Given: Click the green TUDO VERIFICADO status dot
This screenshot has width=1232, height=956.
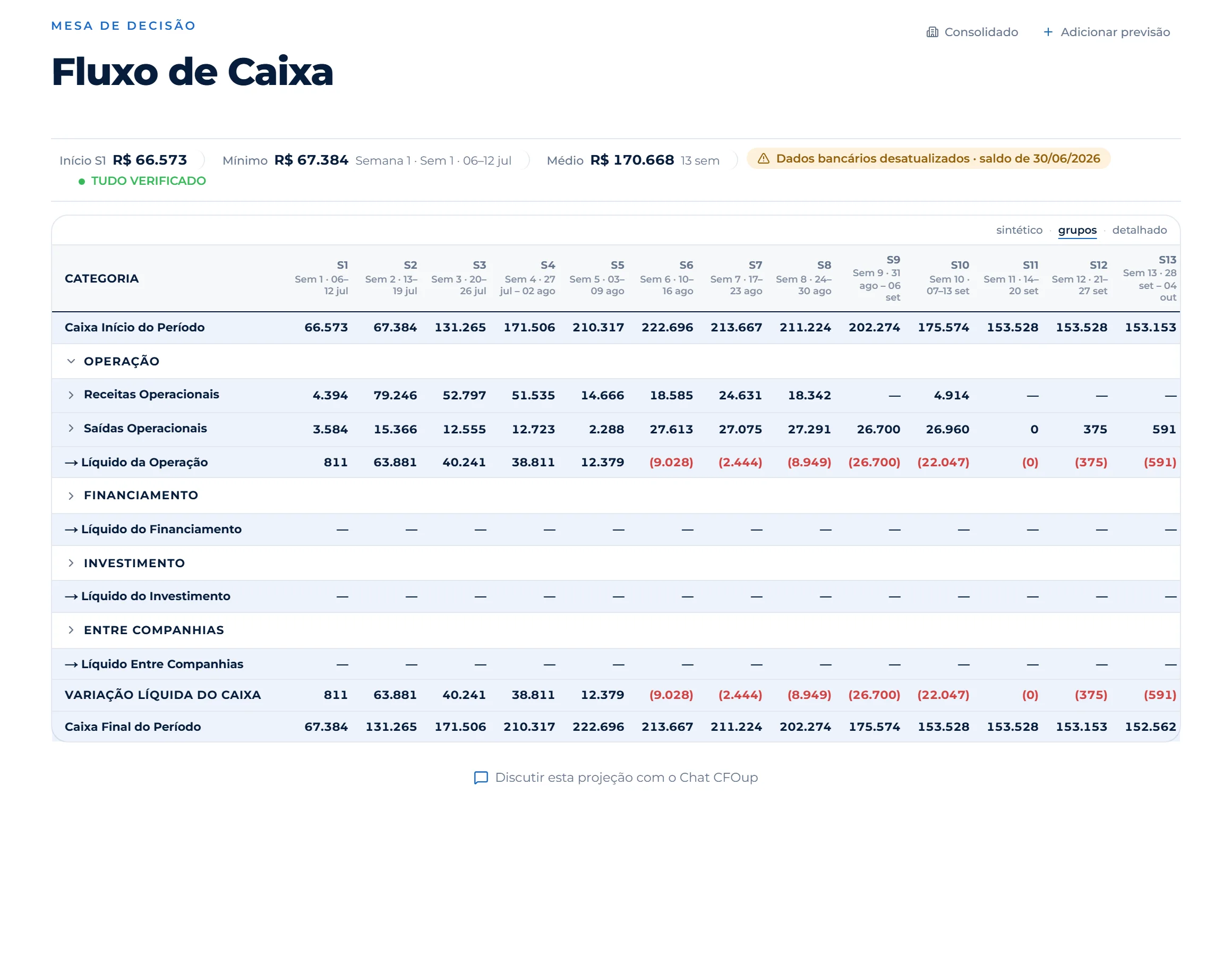Looking at the screenshot, I should point(82,181).
